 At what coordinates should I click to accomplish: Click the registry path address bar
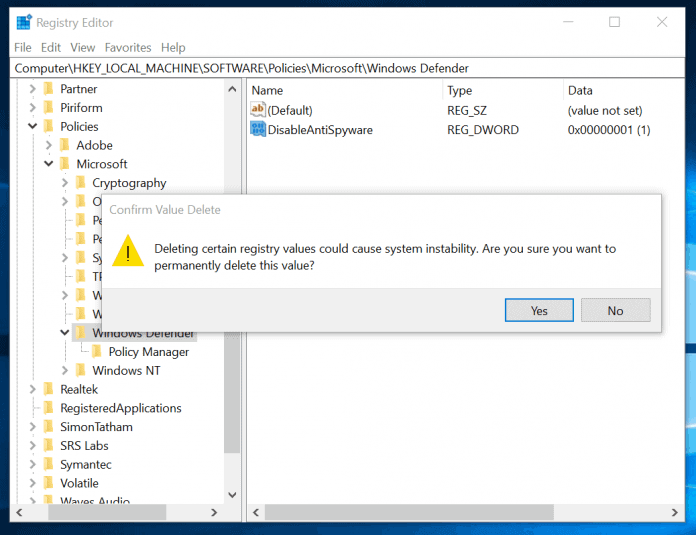click(347, 68)
